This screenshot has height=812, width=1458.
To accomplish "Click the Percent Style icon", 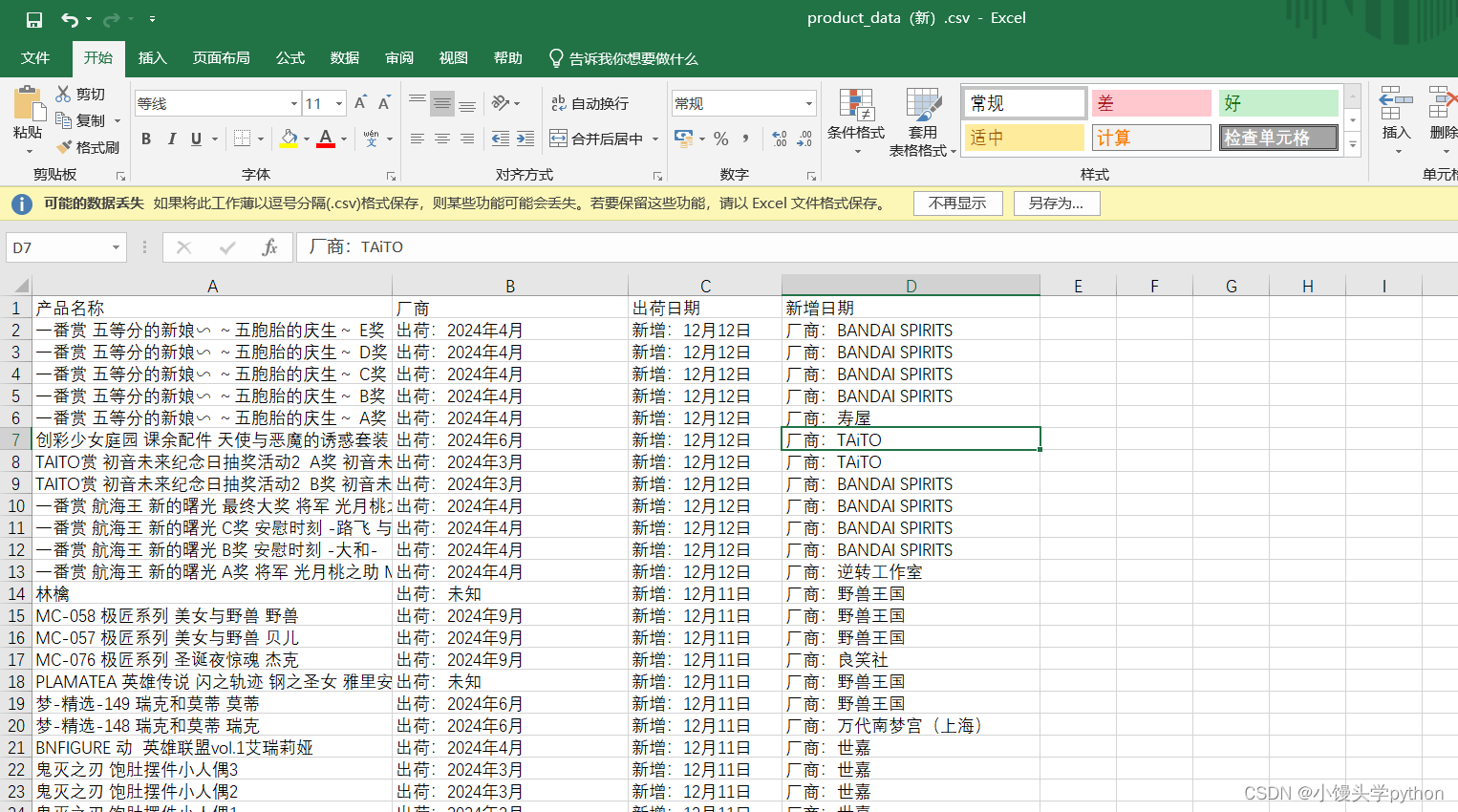I will (721, 139).
